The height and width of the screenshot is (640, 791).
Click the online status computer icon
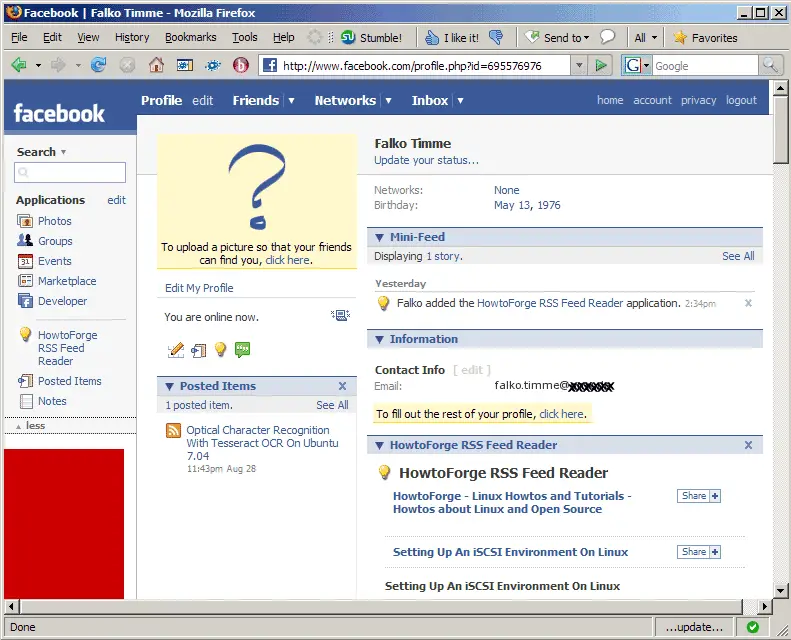coord(341,315)
